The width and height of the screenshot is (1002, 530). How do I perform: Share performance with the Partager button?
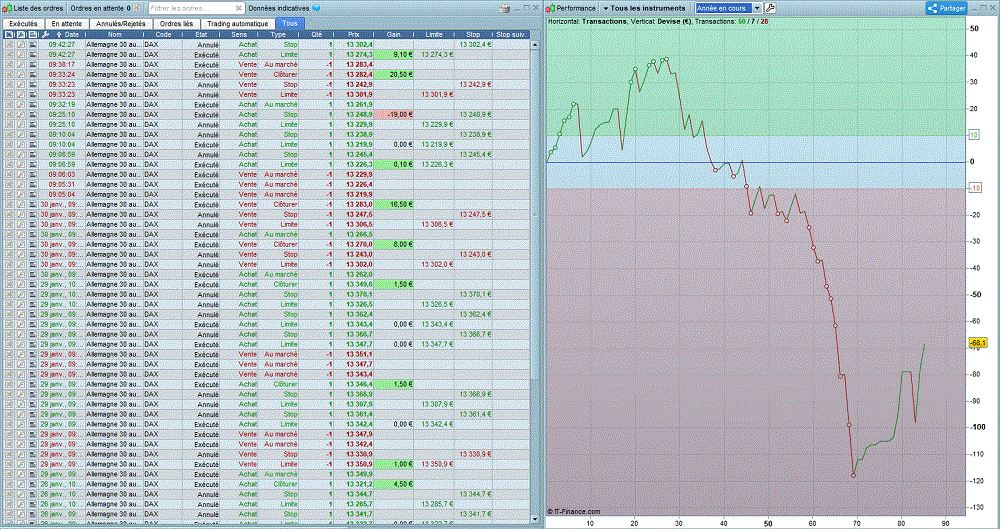(x=946, y=8)
